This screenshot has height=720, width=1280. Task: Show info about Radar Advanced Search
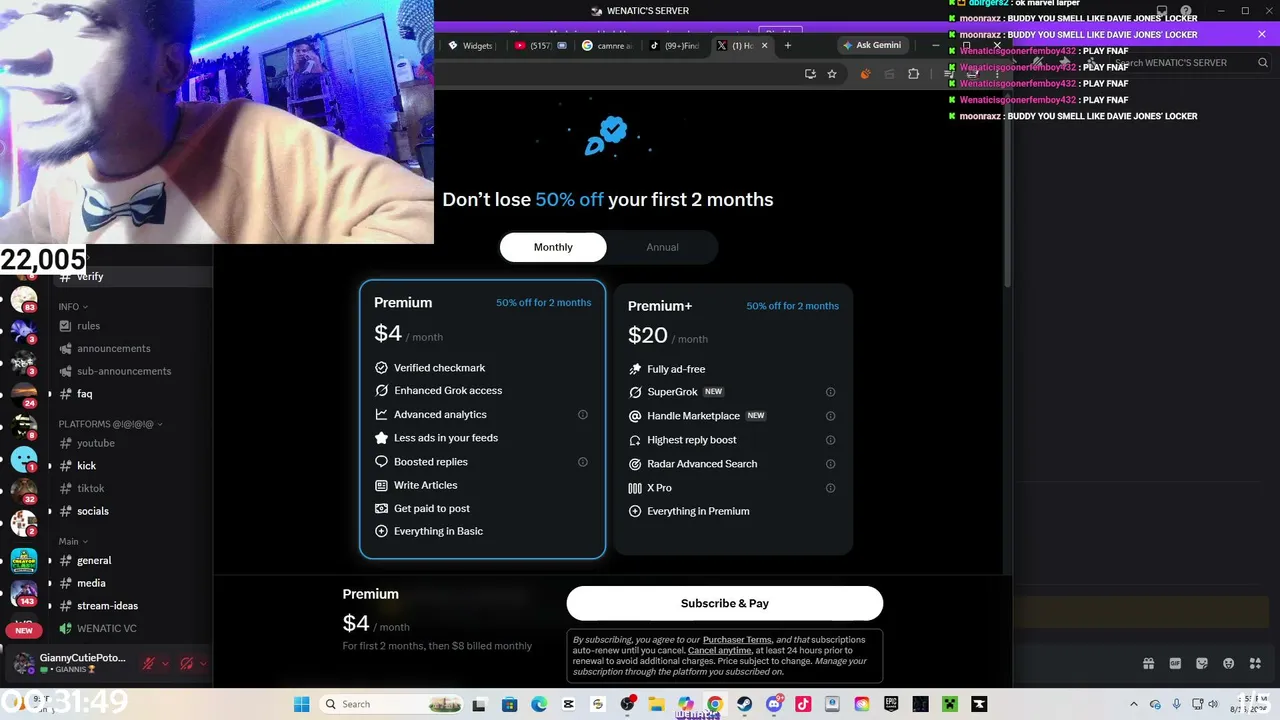coord(830,464)
